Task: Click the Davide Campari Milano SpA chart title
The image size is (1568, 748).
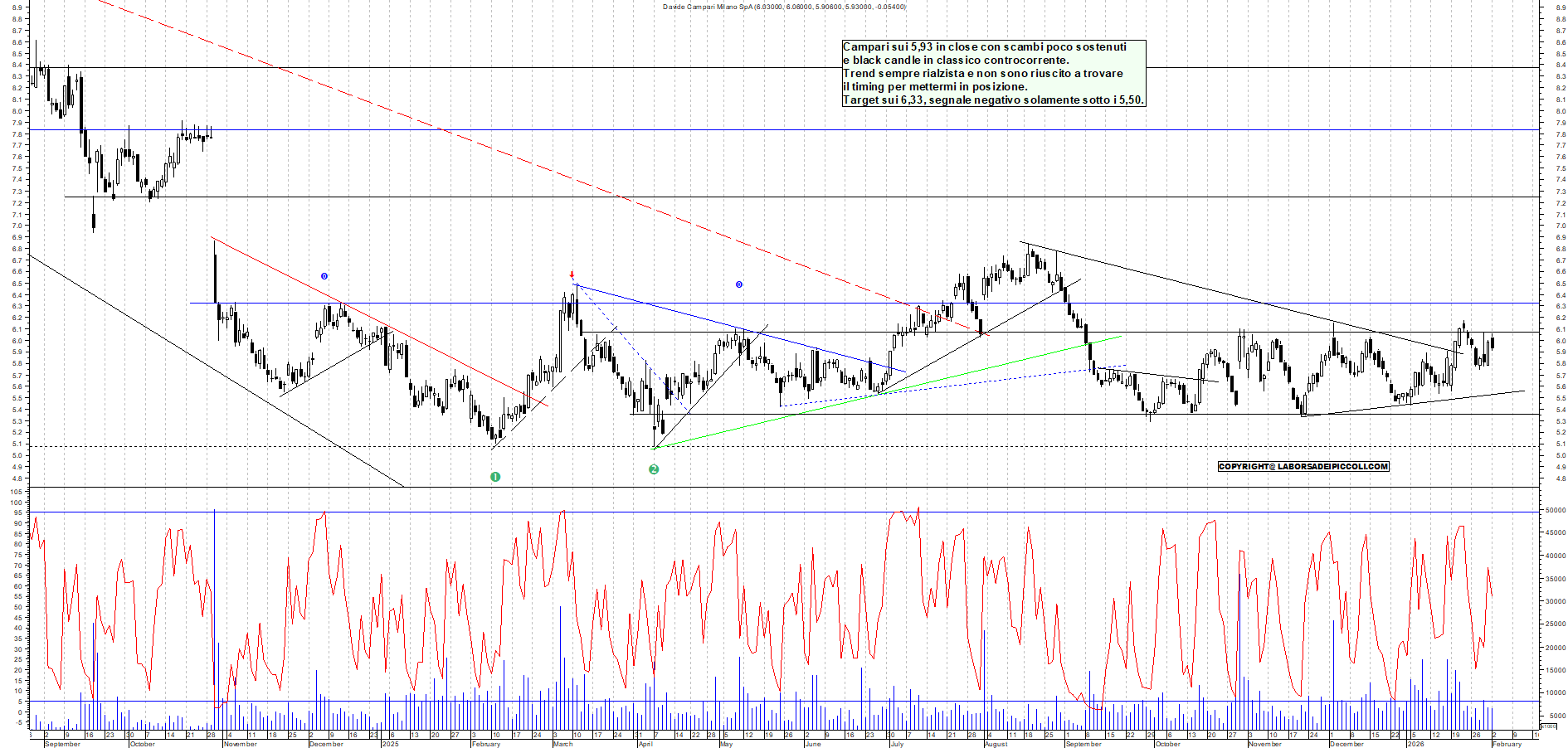Action: coord(784,7)
